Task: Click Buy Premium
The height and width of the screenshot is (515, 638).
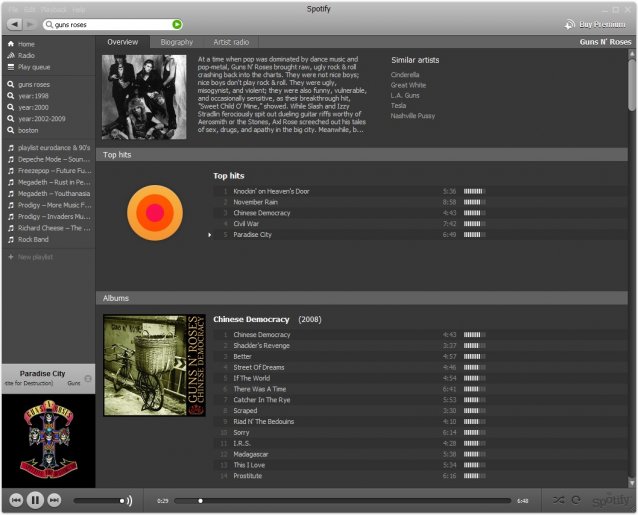Action: (x=595, y=24)
